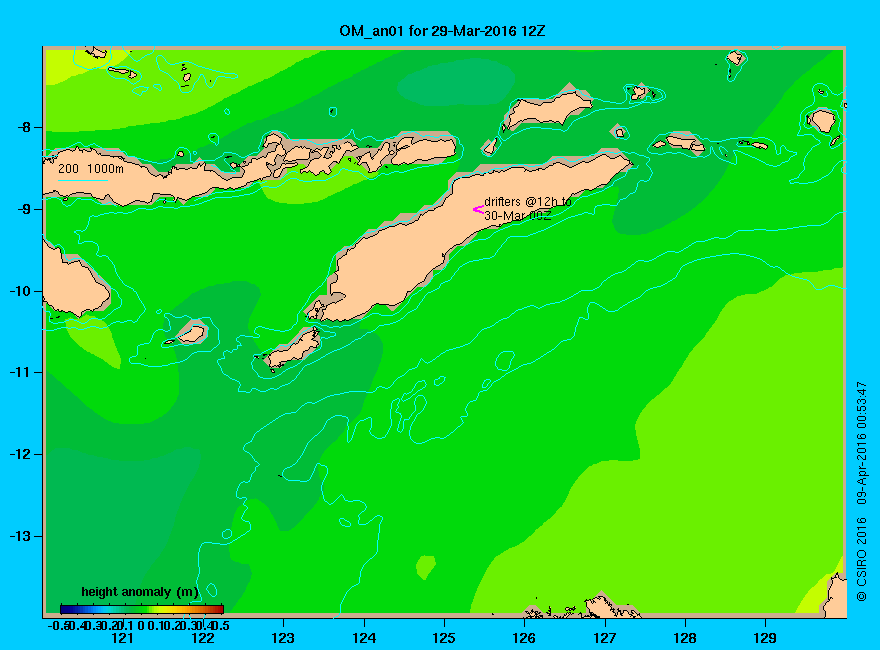
Task: Click the '0.5' value on the color scale
Action: (x=221, y=625)
